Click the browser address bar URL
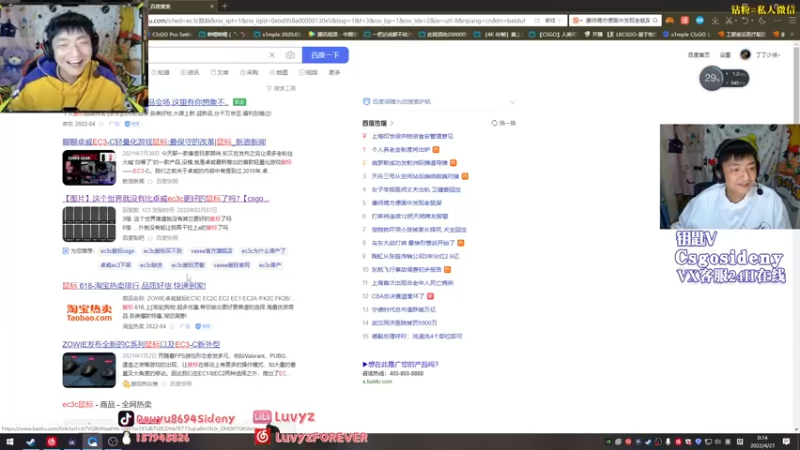 click(x=337, y=20)
